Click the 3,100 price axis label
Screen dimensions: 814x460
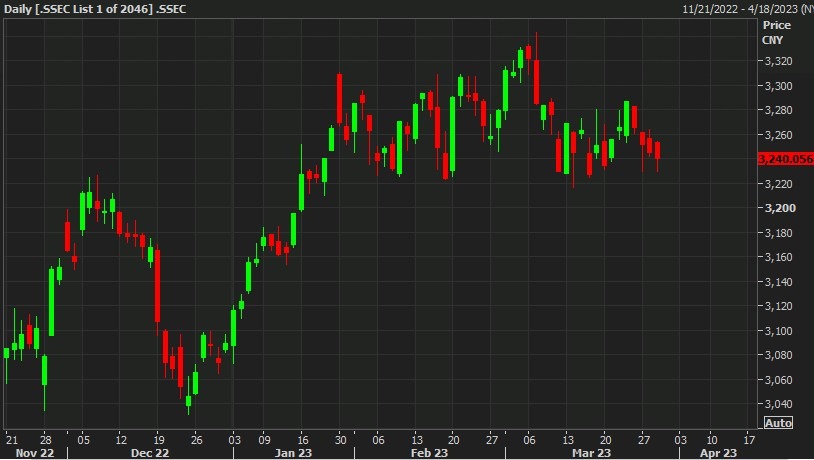[778, 331]
